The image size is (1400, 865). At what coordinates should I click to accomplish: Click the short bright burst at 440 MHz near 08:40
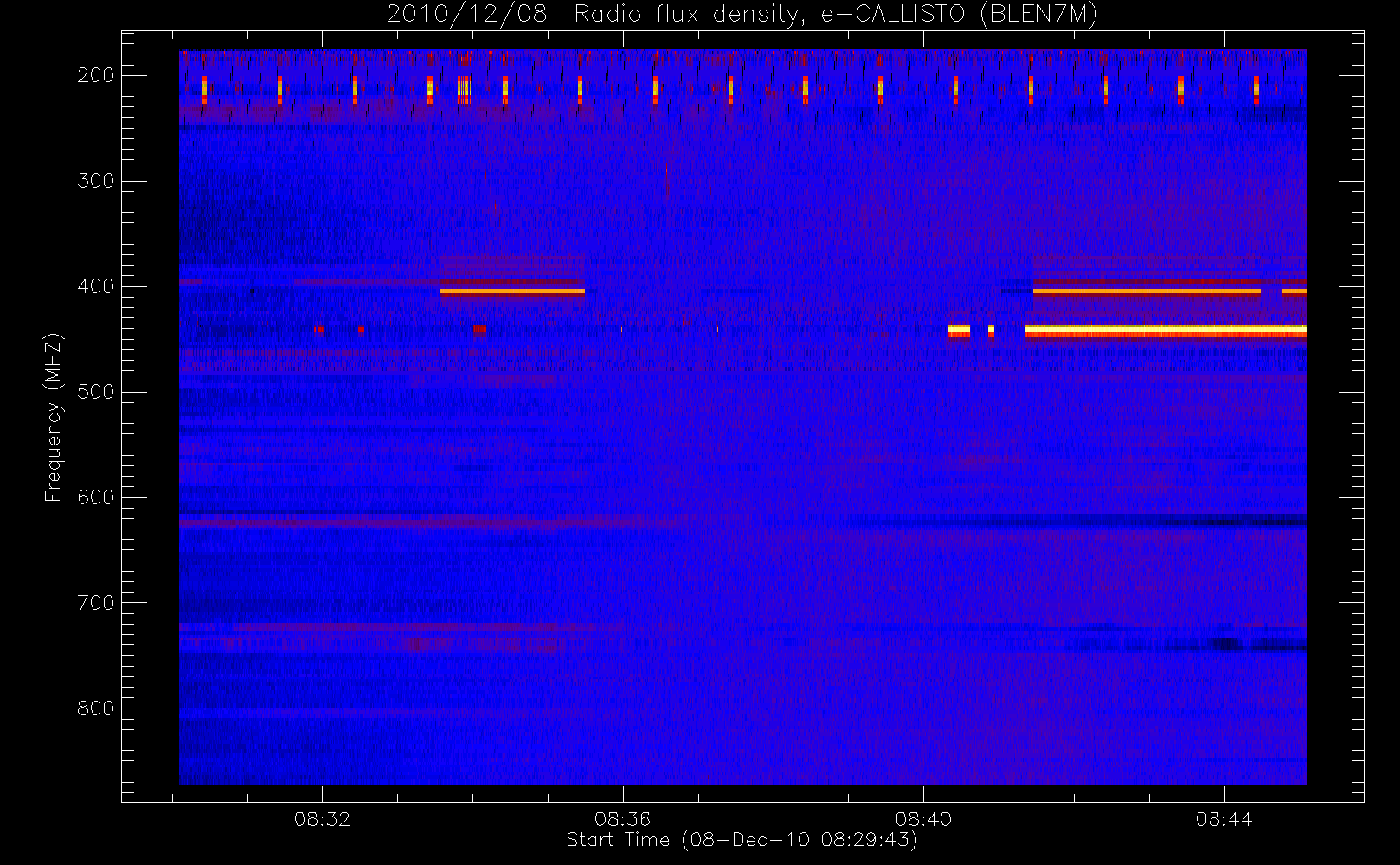[x=959, y=330]
